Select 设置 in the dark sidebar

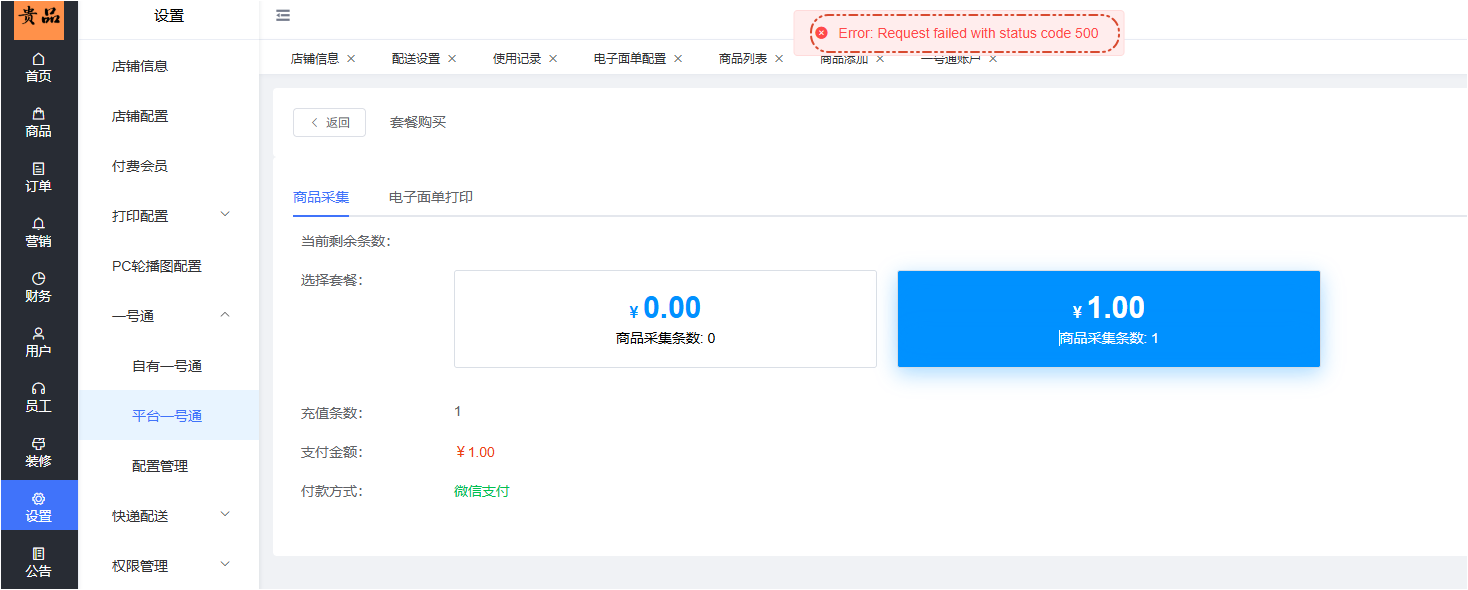(x=39, y=507)
